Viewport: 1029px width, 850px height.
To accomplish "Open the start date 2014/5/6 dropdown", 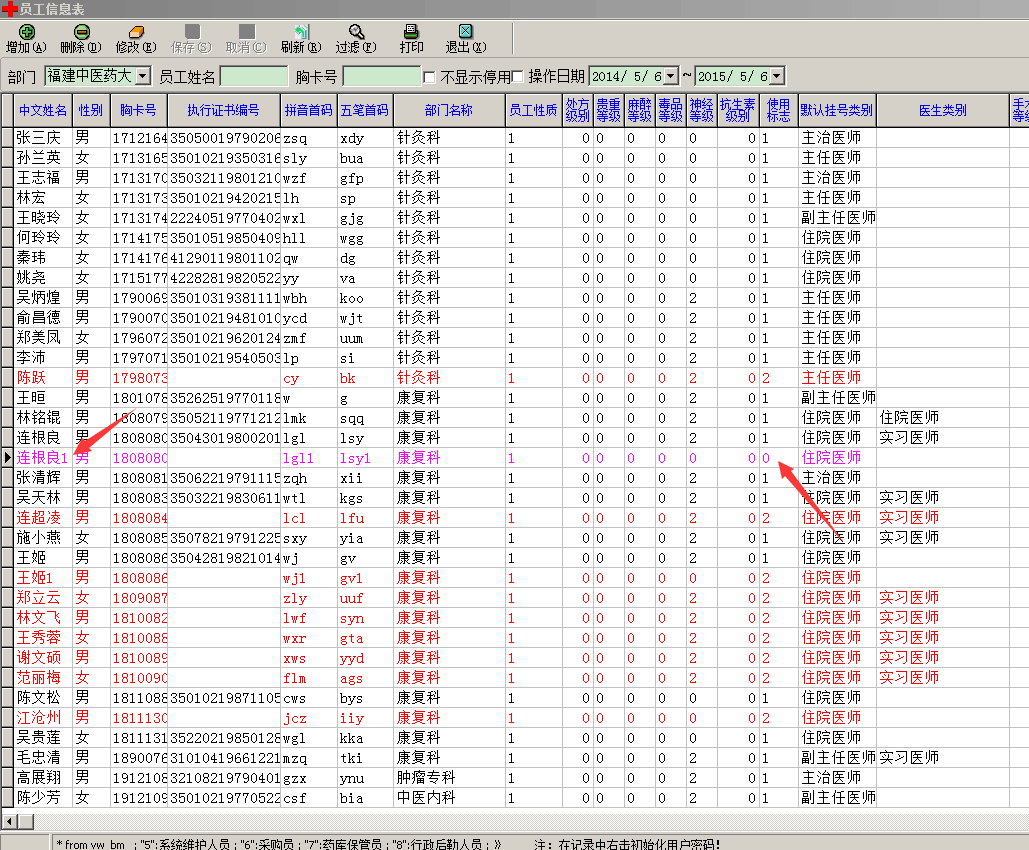I will click(670, 76).
